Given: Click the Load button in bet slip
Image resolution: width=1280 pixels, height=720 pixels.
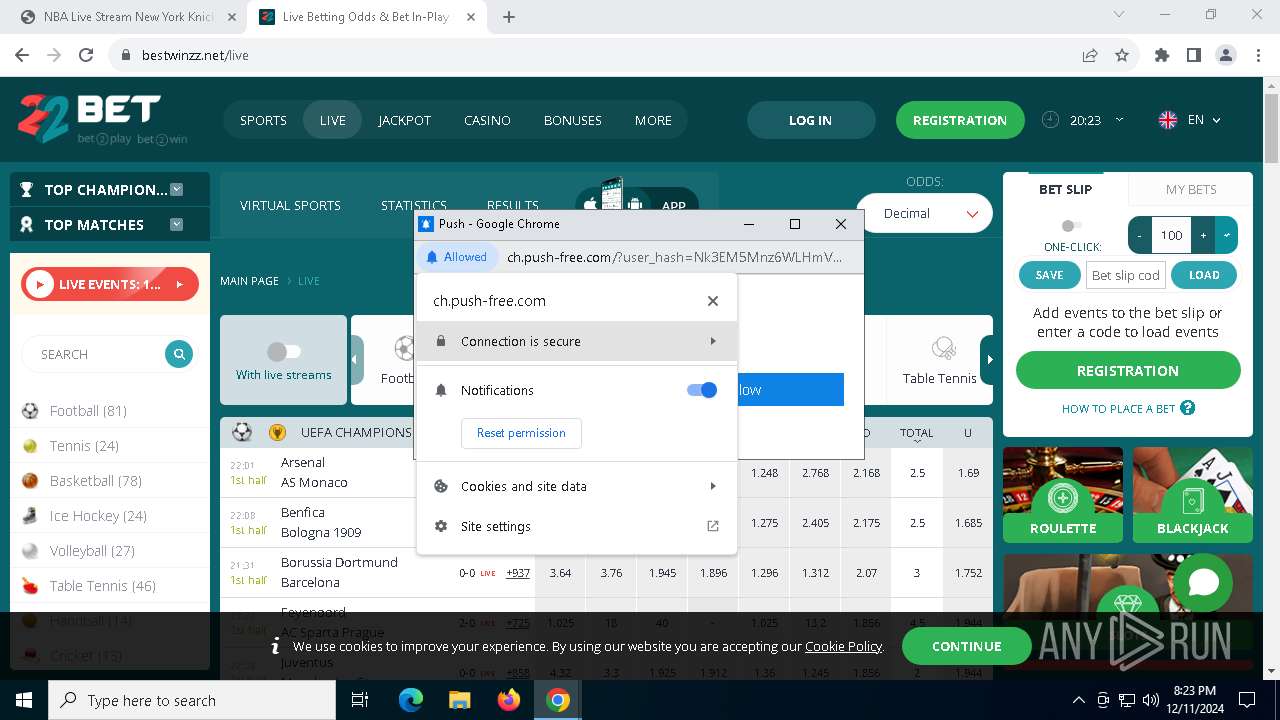Looking at the screenshot, I should [1204, 275].
